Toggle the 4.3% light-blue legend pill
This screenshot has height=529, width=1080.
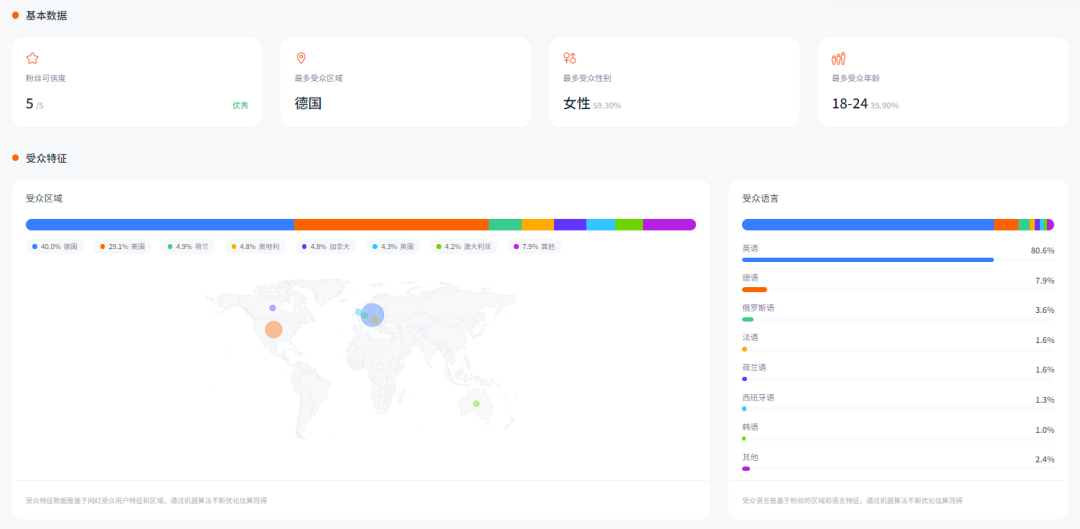click(x=393, y=247)
